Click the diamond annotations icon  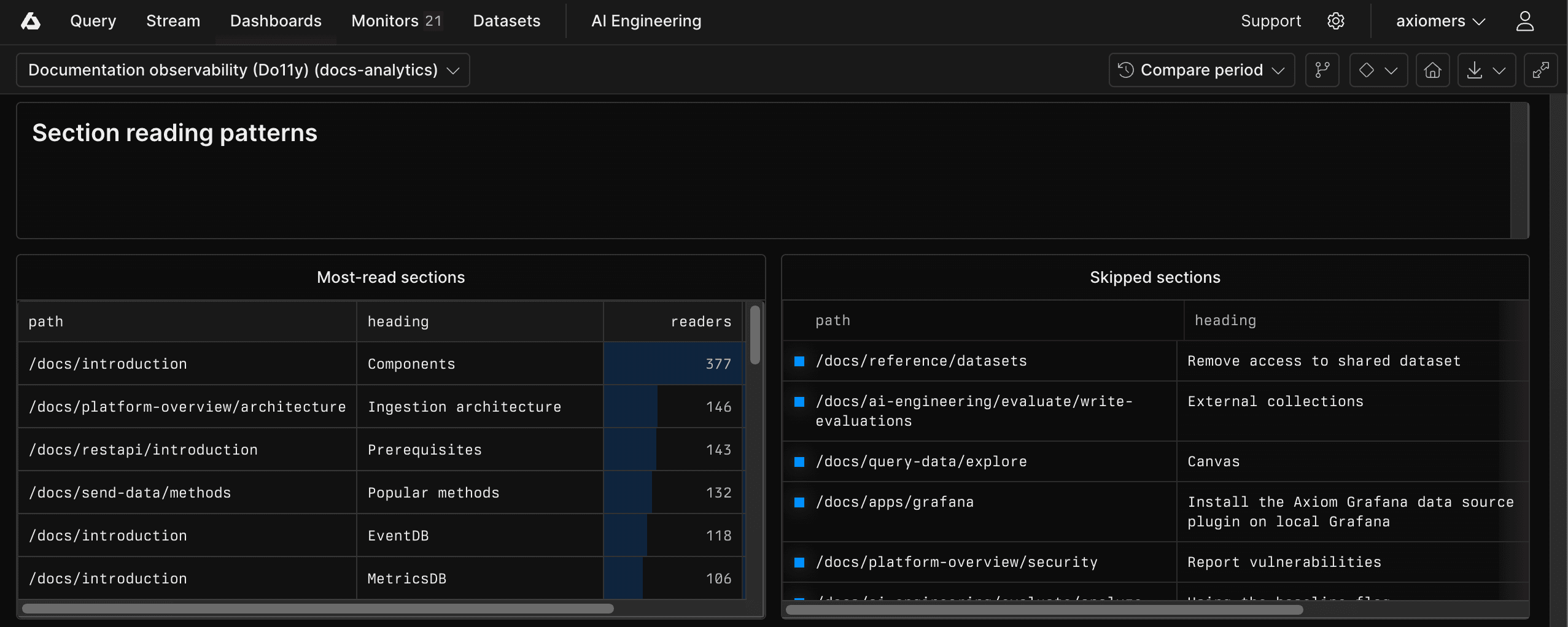pyautogui.click(x=1367, y=70)
